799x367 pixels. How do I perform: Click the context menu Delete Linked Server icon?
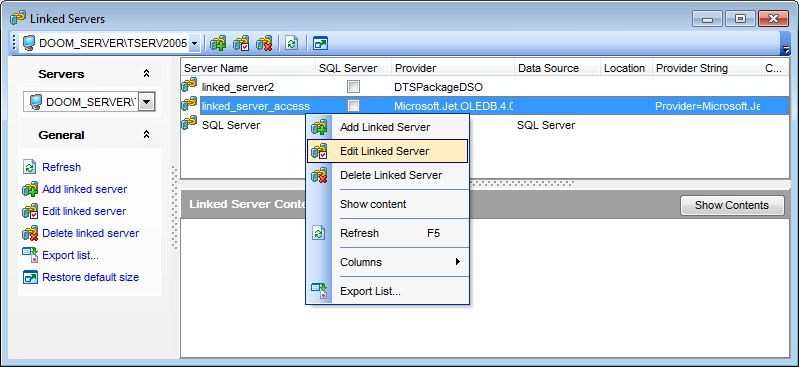pyautogui.click(x=319, y=175)
